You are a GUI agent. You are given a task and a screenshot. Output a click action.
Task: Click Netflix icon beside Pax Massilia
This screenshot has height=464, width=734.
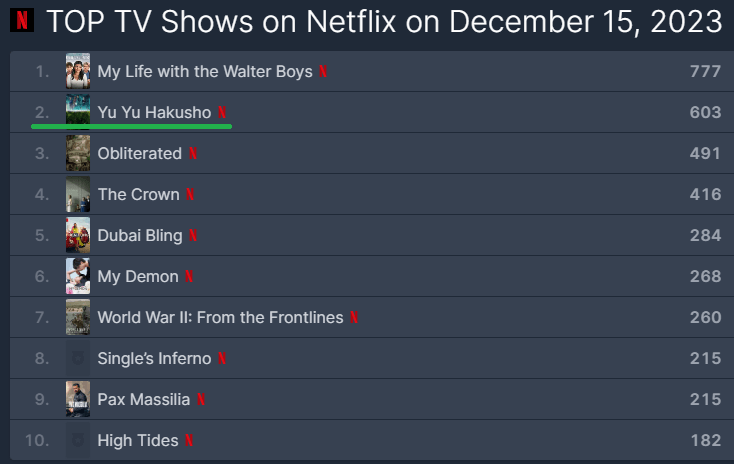click(x=201, y=400)
